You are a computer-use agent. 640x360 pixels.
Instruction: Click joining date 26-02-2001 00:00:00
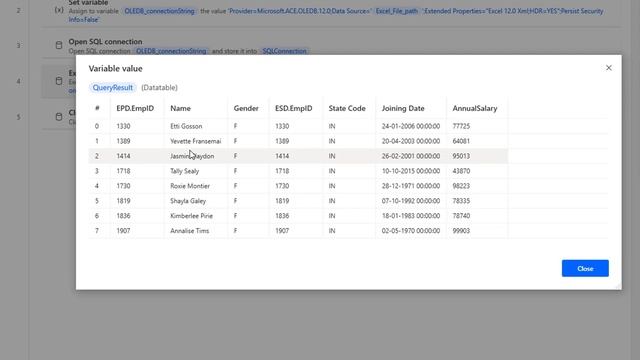pos(411,156)
